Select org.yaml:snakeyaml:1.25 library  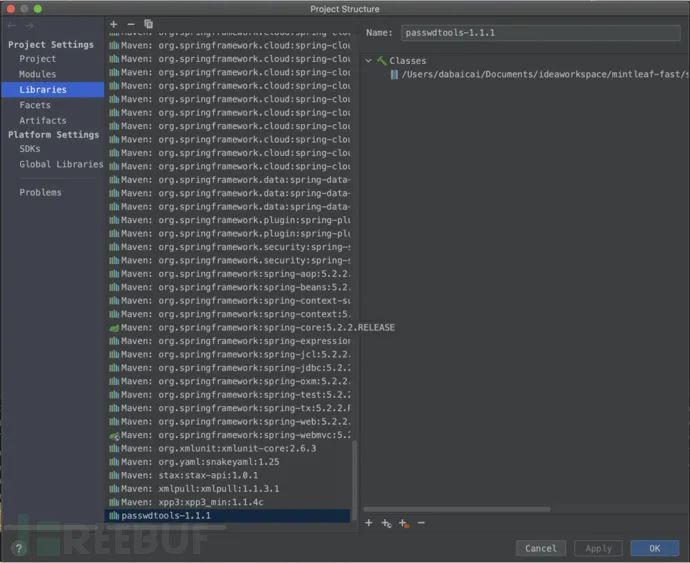(229, 462)
